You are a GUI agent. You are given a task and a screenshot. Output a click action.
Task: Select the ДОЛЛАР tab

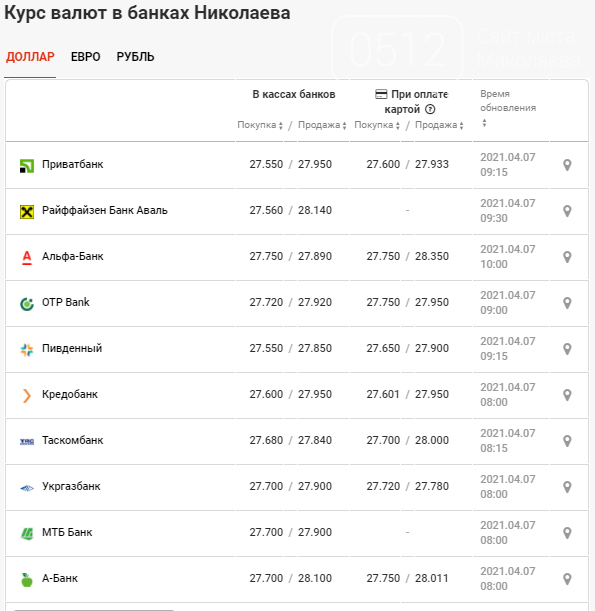[x=30, y=57]
